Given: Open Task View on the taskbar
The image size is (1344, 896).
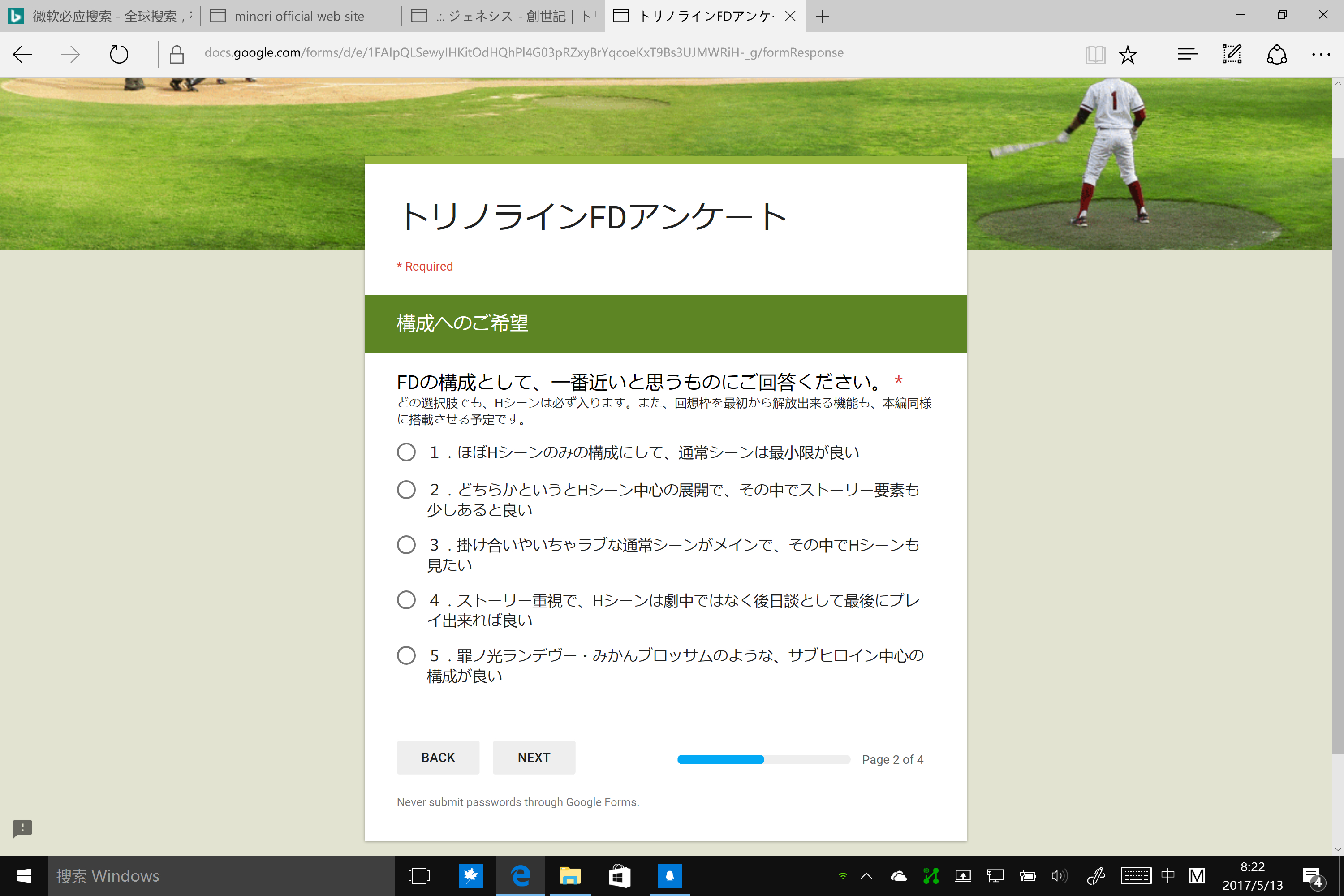Looking at the screenshot, I should pyautogui.click(x=419, y=876).
